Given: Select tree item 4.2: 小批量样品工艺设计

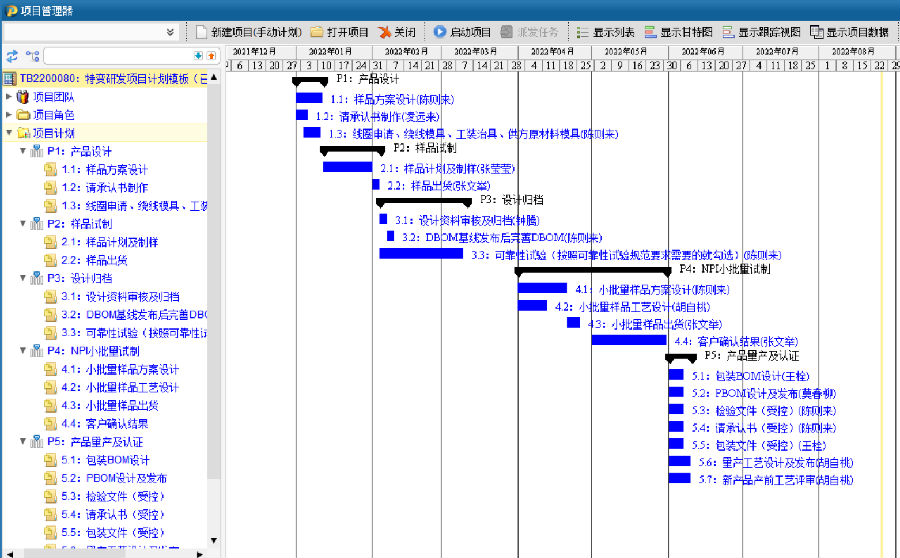Looking at the screenshot, I should tap(120, 387).
